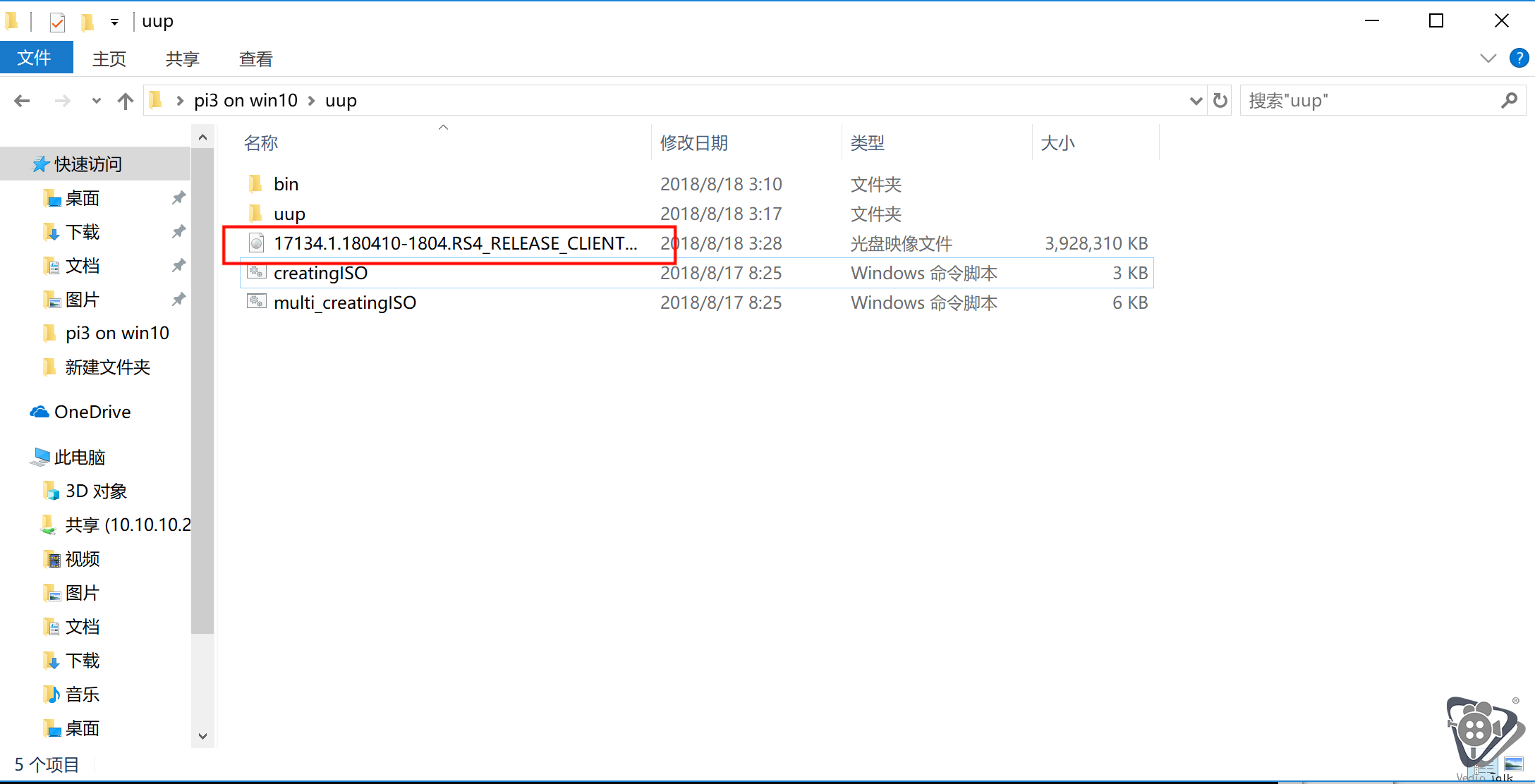Viewport: 1535px width, 784px height.
Task: Open the 共享 (10.10.10.2 network drive
Action: click(x=128, y=525)
